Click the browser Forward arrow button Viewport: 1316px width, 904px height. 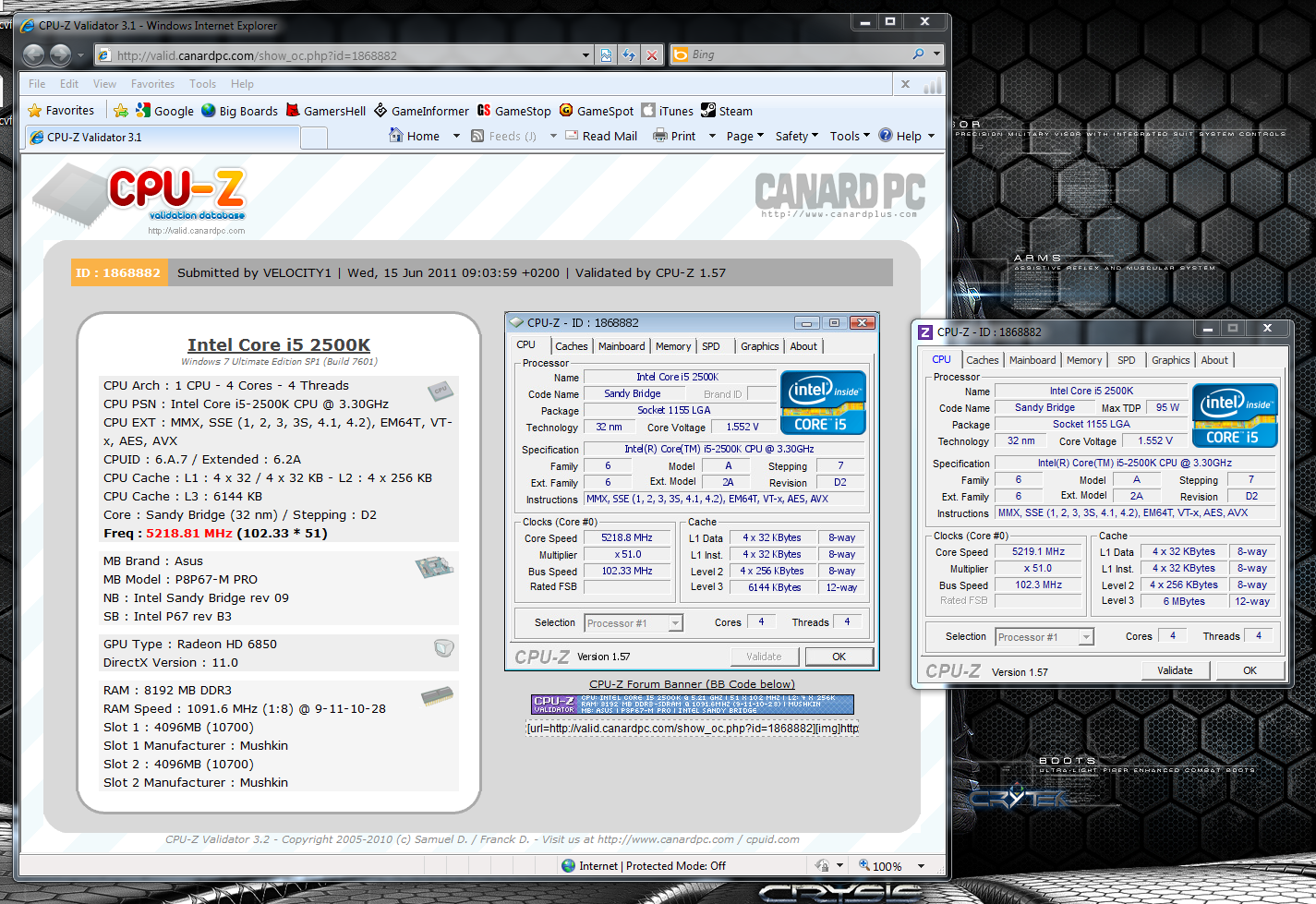[60, 54]
